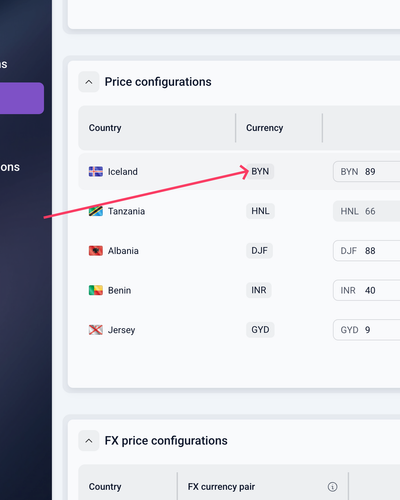Click the Benin flag icon
The width and height of the screenshot is (400, 500).
coord(96,290)
